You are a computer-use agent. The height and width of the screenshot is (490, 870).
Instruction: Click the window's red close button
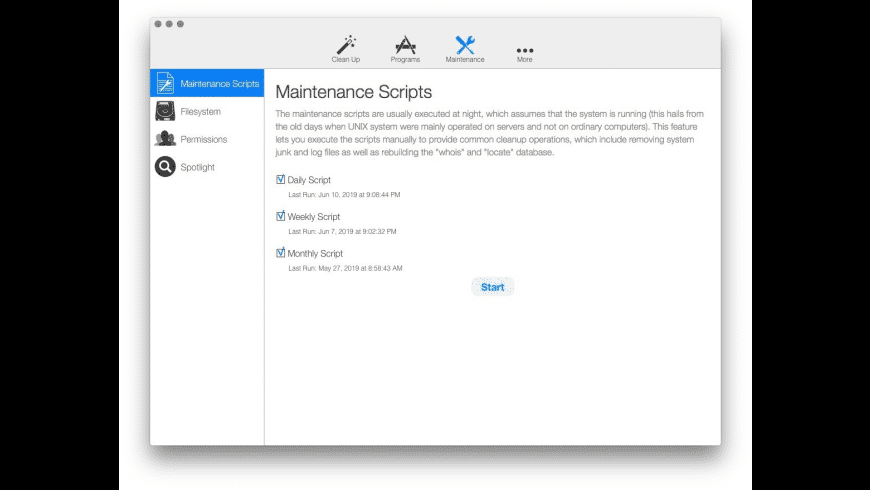158,24
